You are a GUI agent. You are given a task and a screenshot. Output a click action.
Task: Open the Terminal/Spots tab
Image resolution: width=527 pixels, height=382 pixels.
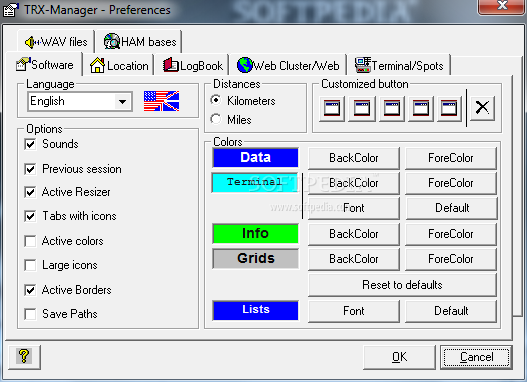point(399,66)
